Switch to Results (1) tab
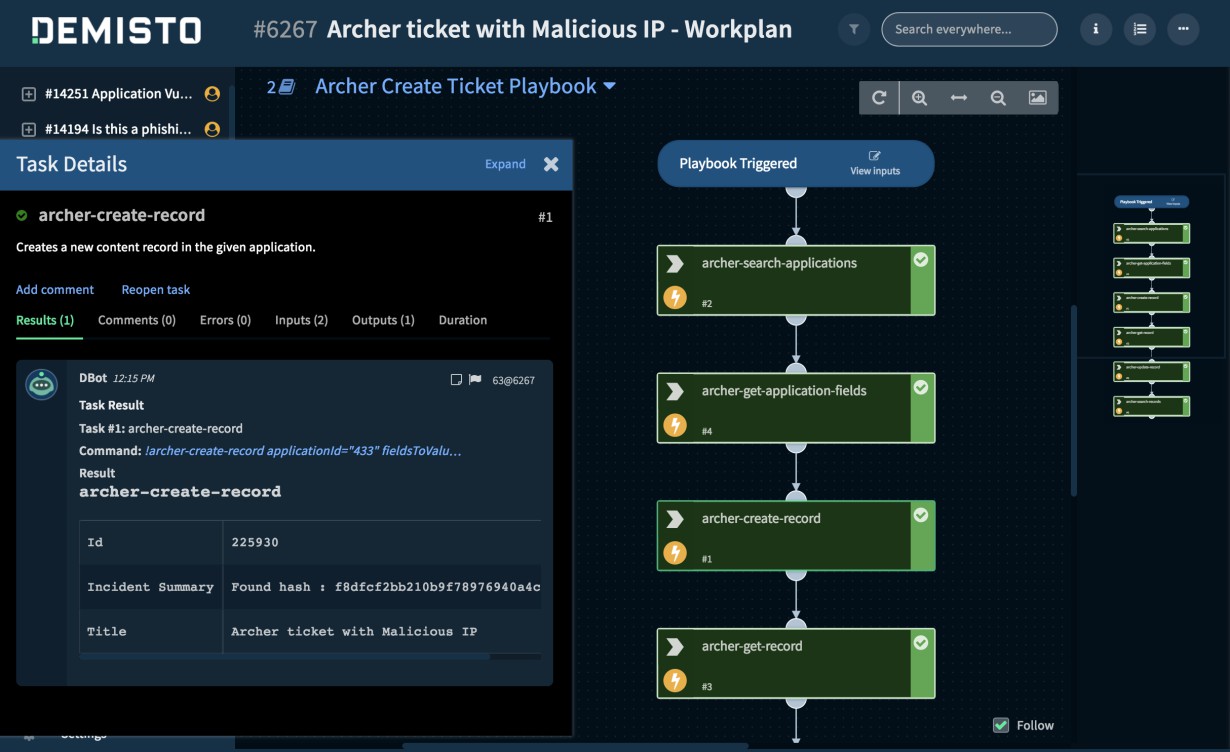This screenshot has height=752, width=1230. tap(45, 320)
